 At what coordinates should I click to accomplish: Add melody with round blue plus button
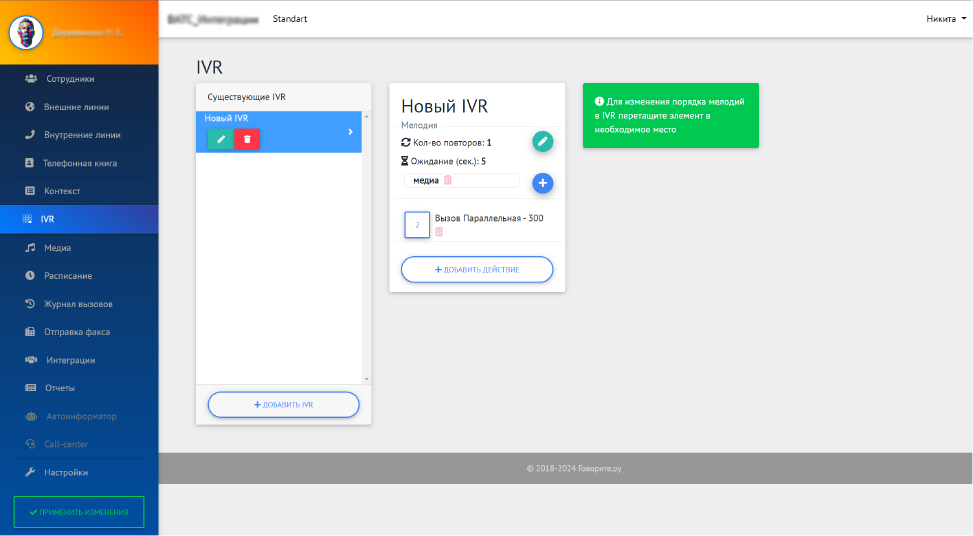(x=542, y=183)
